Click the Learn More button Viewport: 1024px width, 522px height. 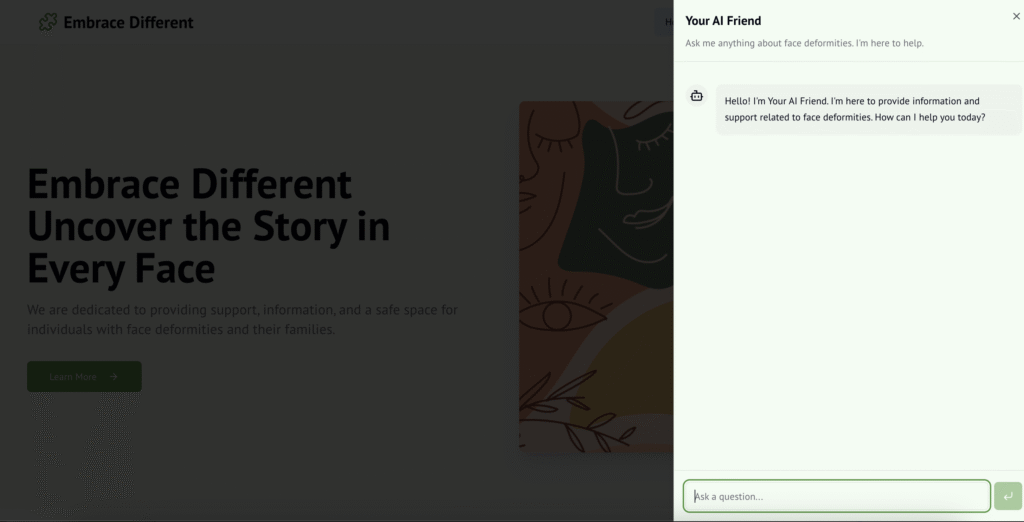[84, 377]
